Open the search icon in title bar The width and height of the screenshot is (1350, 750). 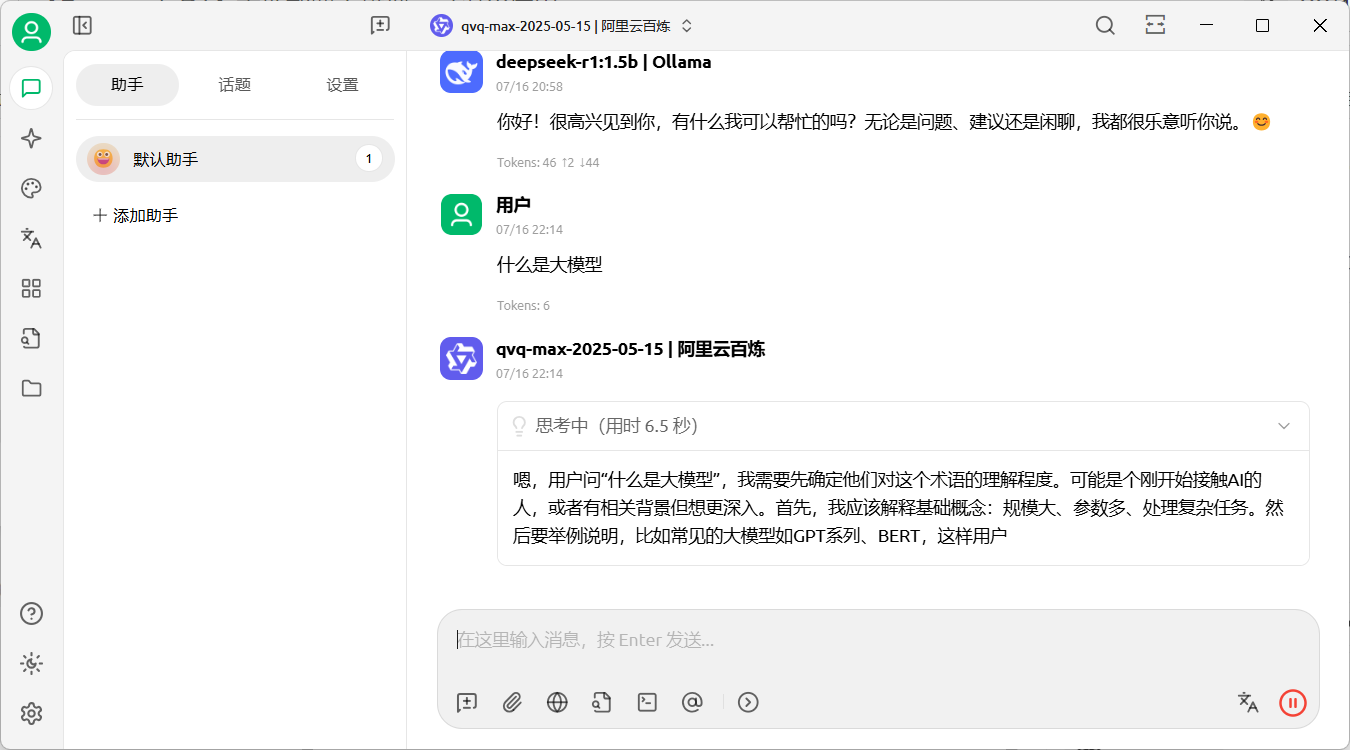click(x=1105, y=26)
